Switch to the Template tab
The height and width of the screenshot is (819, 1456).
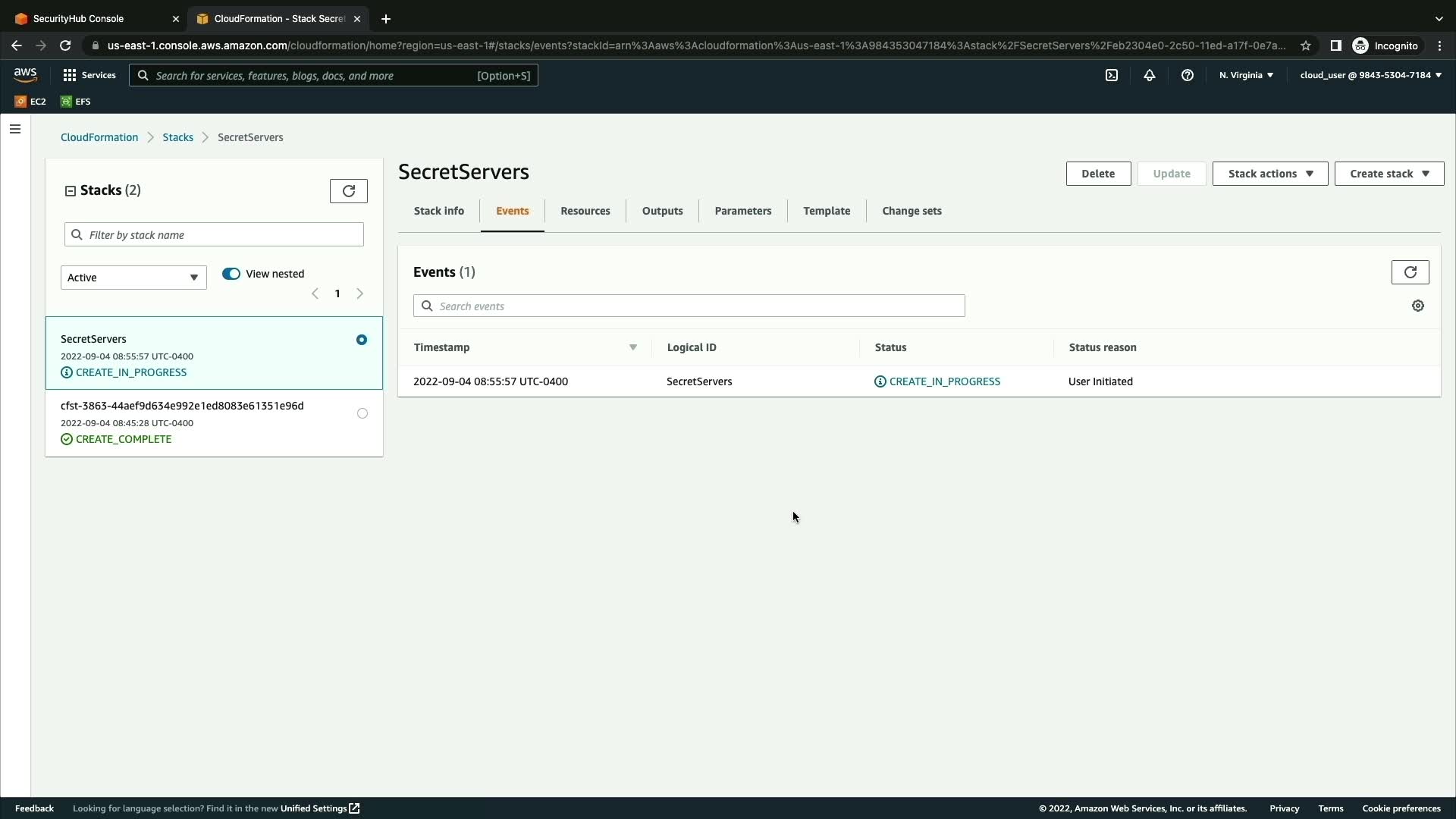click(827, 211)
